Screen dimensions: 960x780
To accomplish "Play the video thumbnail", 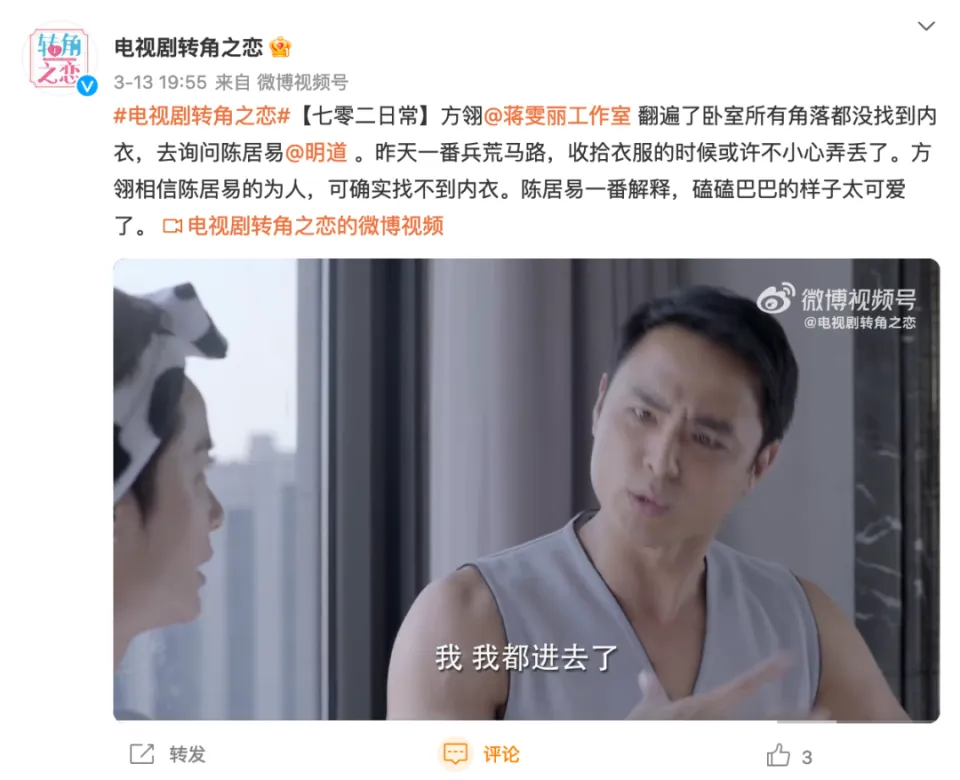I will click(x=527, y=490).
